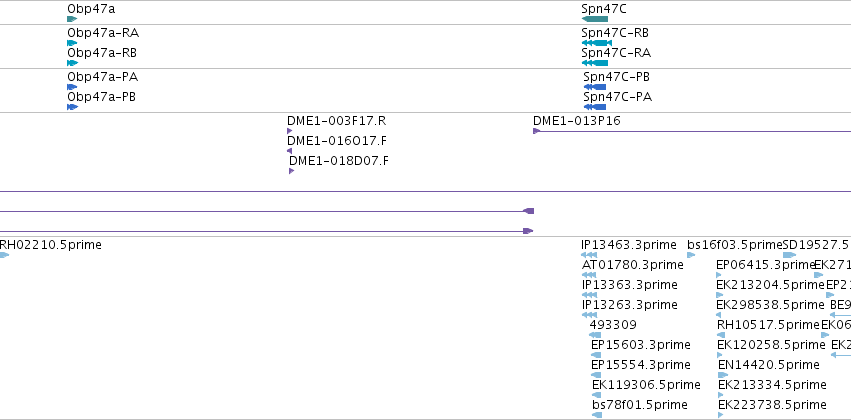This screenshot has height=420, width=851.
Task: Open the Obp47a-RA transcript label
Action: [x=103, y=33]
